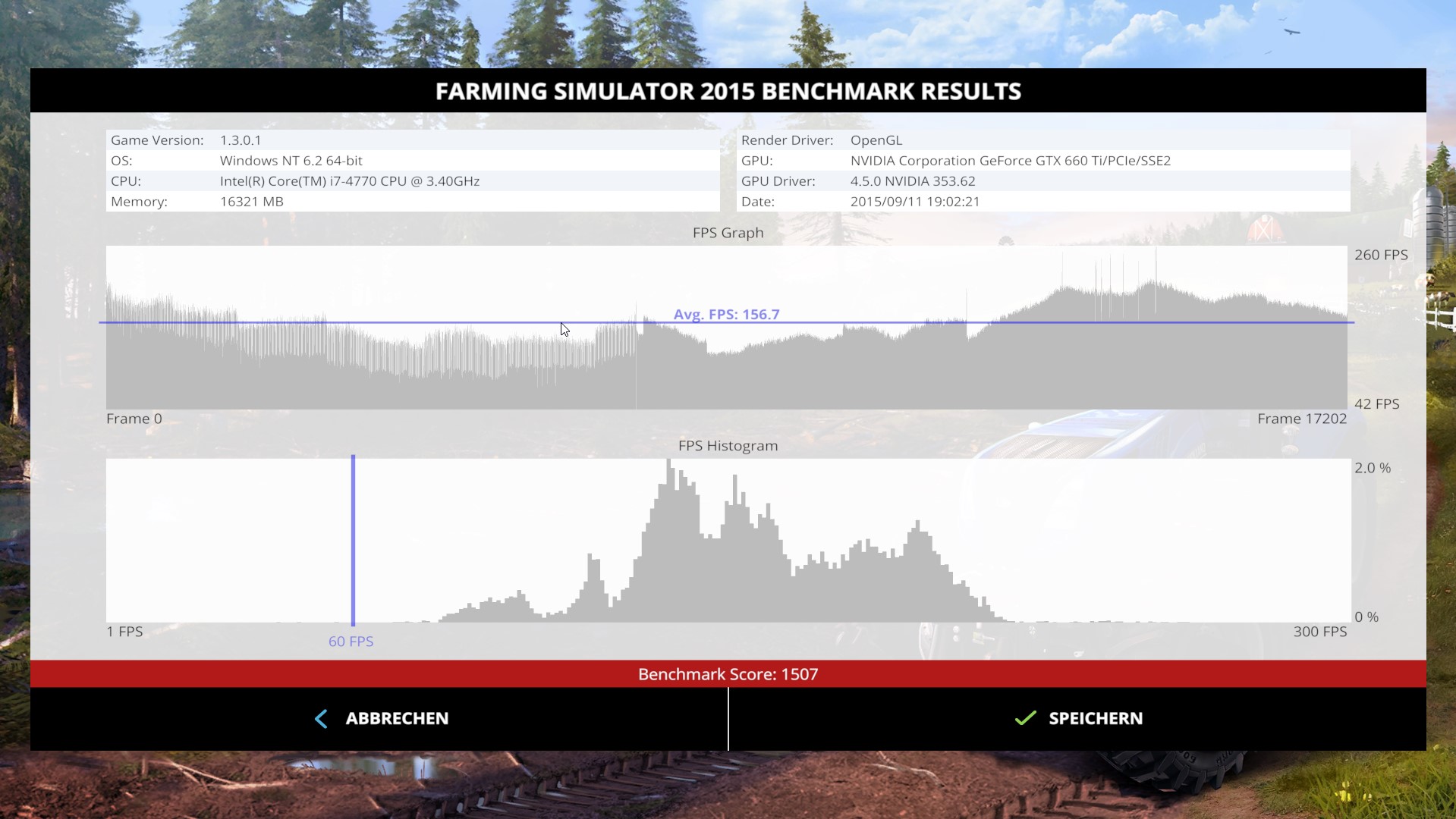This screenshot has width=1456, height=819.
Task: Click the GPU Driver 4.5.0 NVIDIA value
Action: 912,181
